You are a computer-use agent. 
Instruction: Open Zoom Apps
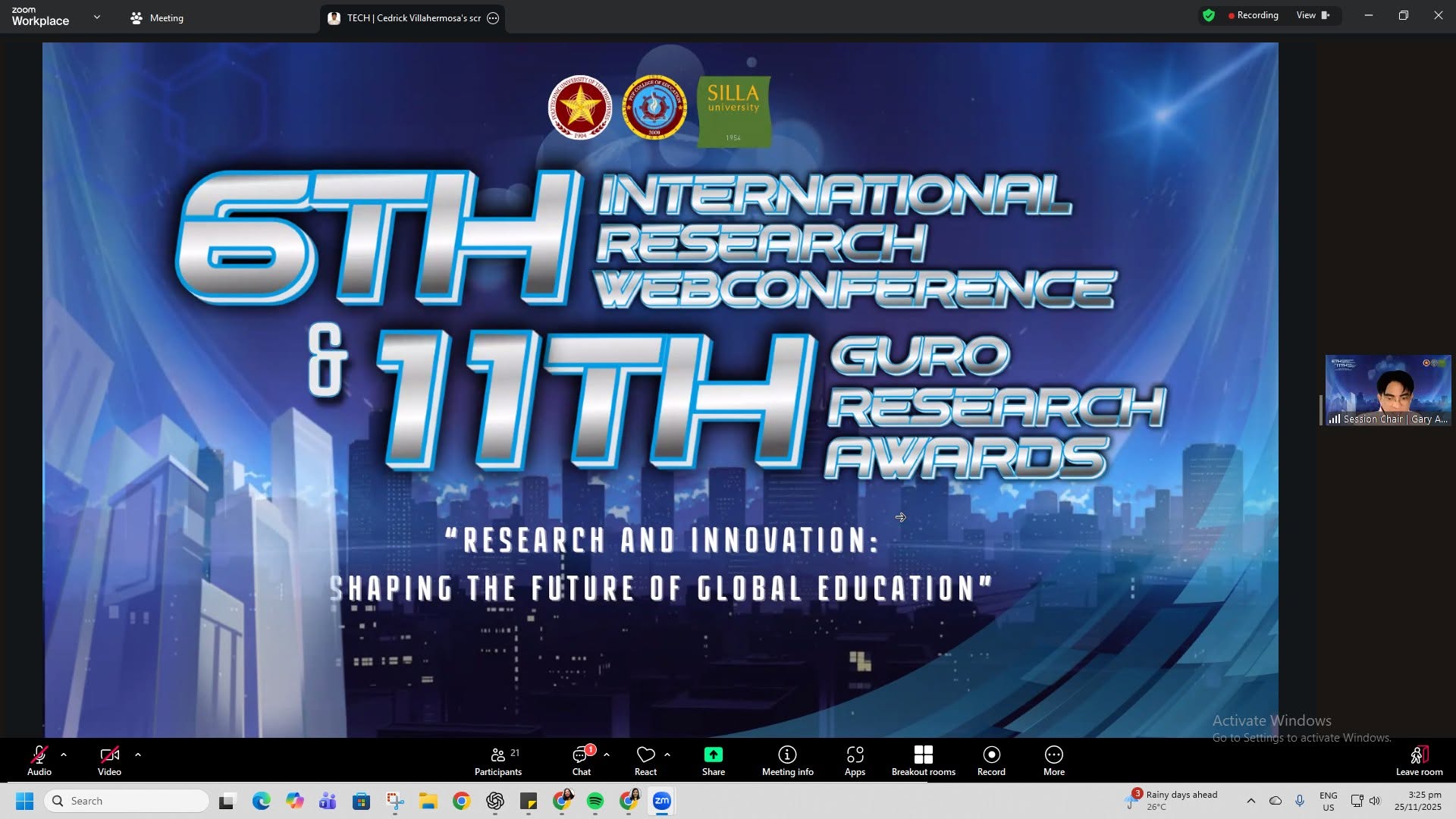[855, 761]
